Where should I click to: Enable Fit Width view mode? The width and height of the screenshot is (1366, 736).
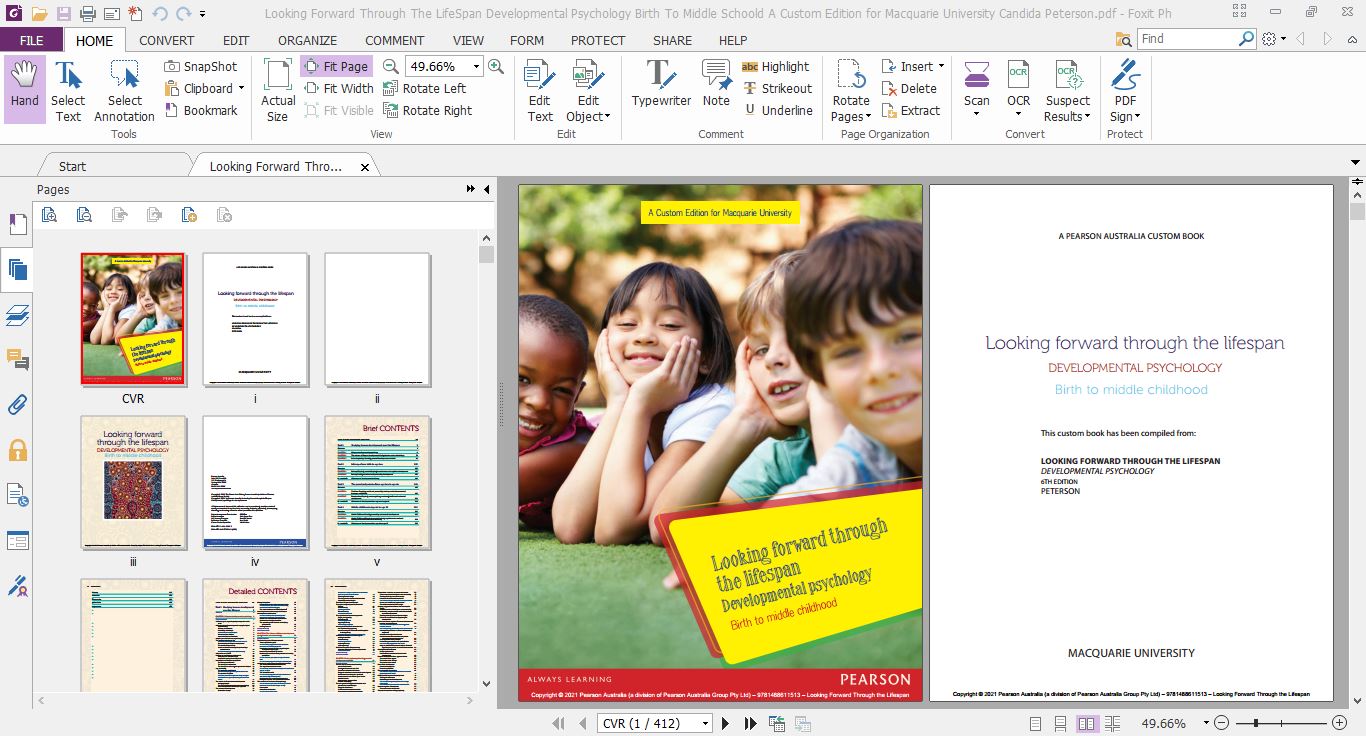[338, 88]
